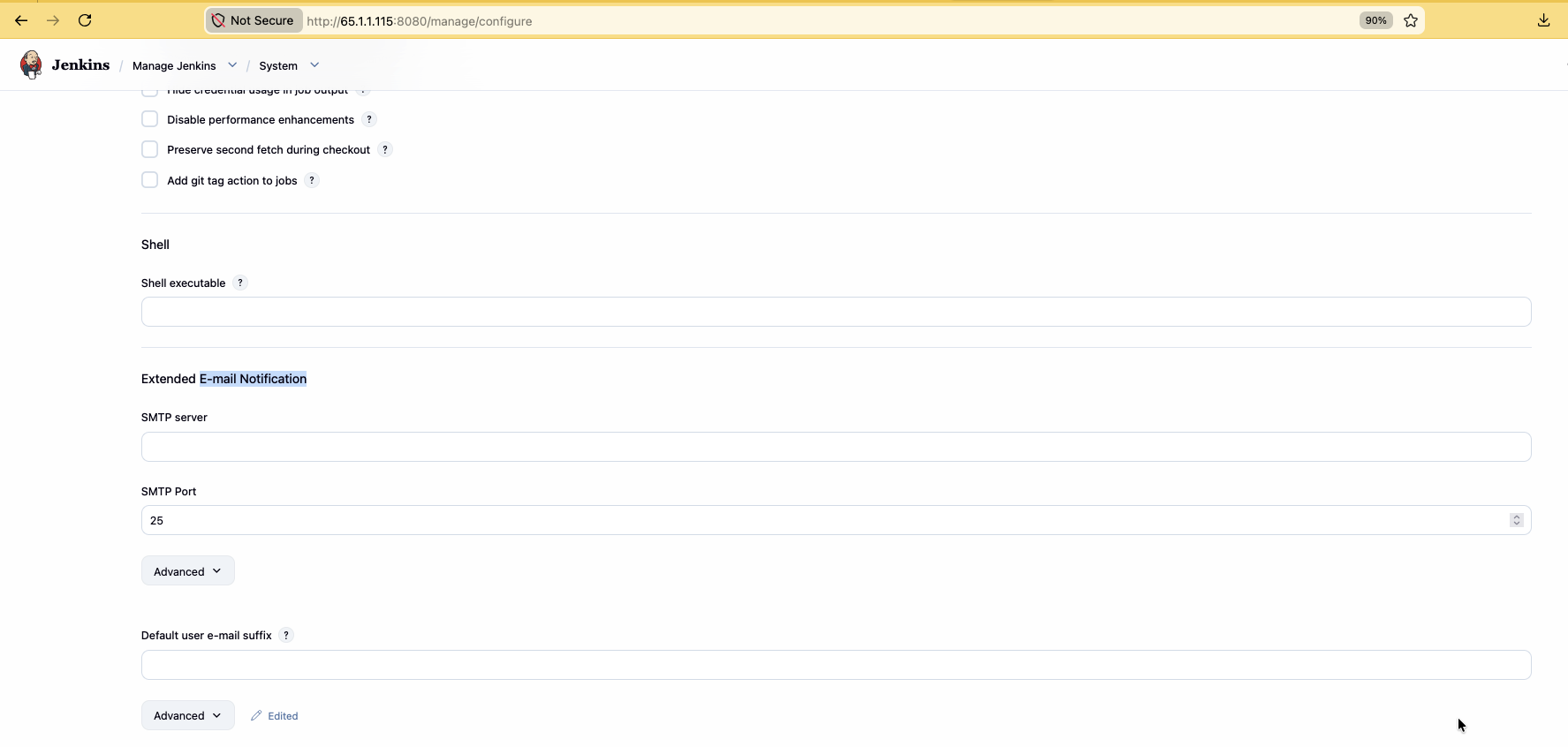Open help for Disable performance enhancements
The width and height of the screenshot is (1568, 747).
[x=369, y=119]
